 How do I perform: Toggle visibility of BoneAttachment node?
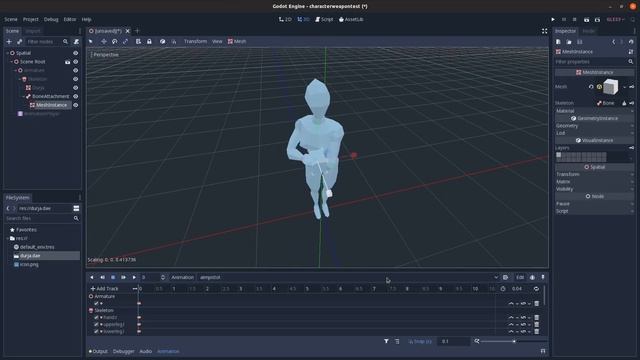tap(76, 96)
